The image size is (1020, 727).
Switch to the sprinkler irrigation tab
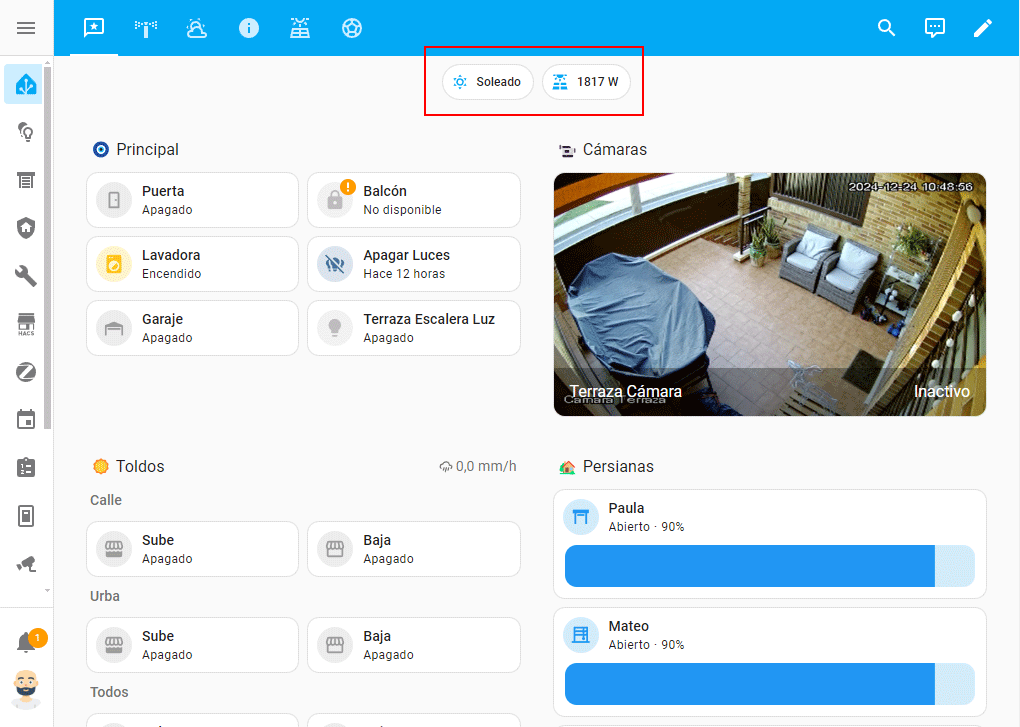tap(145, 28)
